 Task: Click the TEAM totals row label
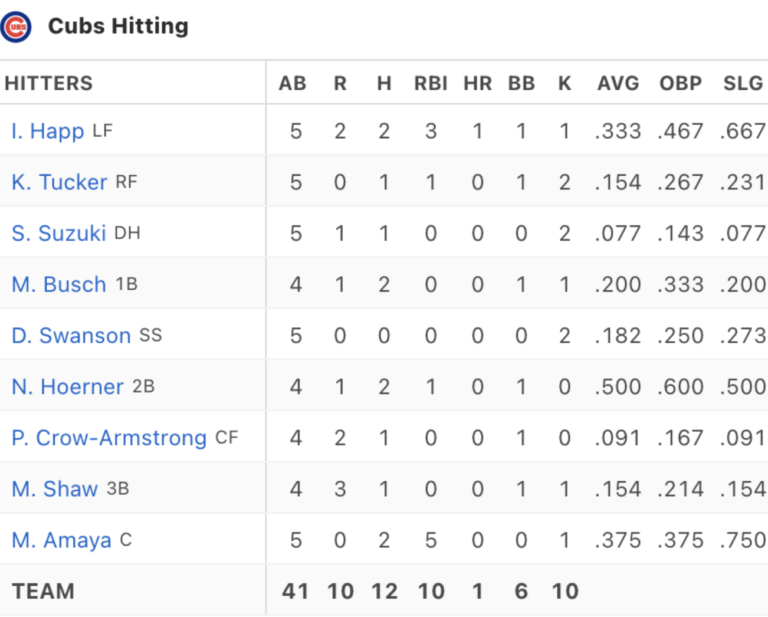coord(43,591)
